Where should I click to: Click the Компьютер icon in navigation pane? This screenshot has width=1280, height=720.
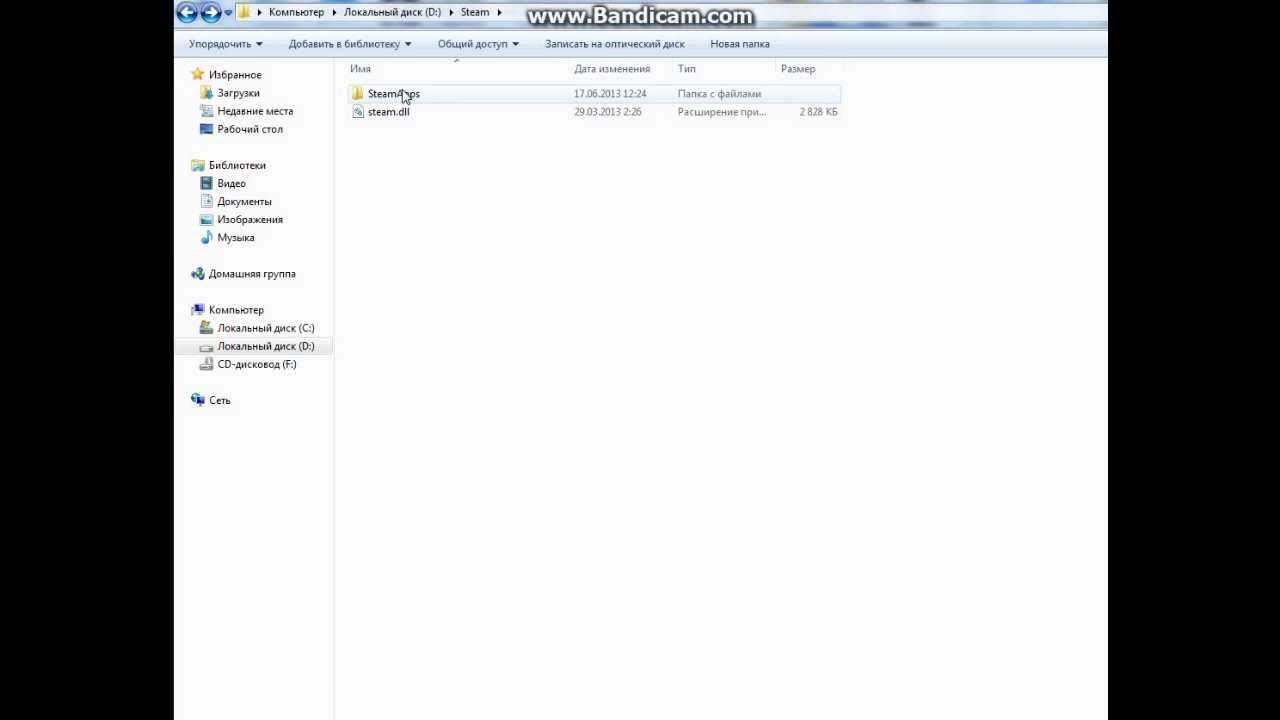click(198, 309)
